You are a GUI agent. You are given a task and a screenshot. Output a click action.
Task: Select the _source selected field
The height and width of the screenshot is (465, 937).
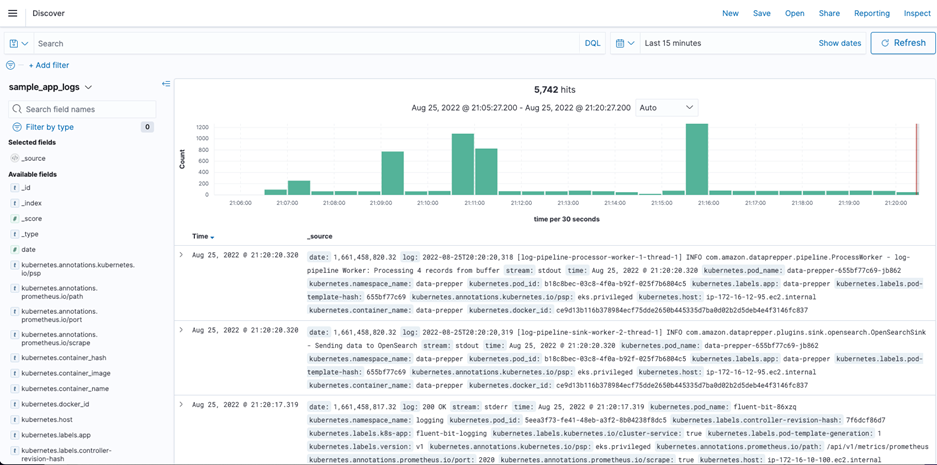pos(35,158)
